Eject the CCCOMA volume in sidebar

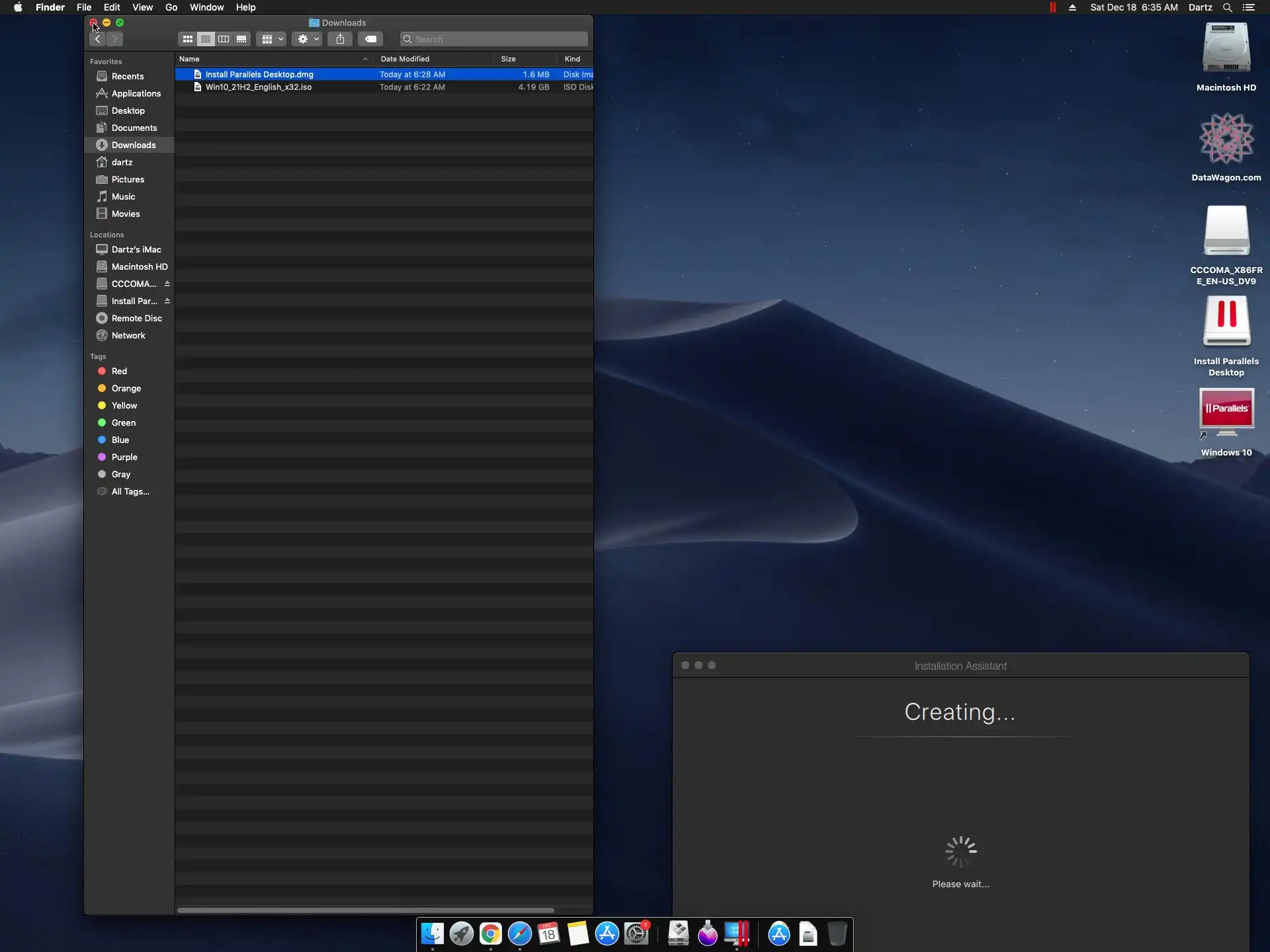[167, 284]
